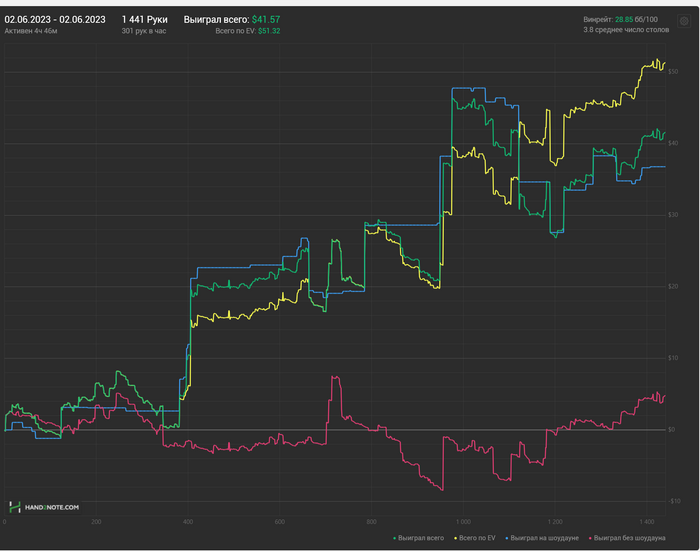Click winrate value 28.85 бб/100

point(636,19)
